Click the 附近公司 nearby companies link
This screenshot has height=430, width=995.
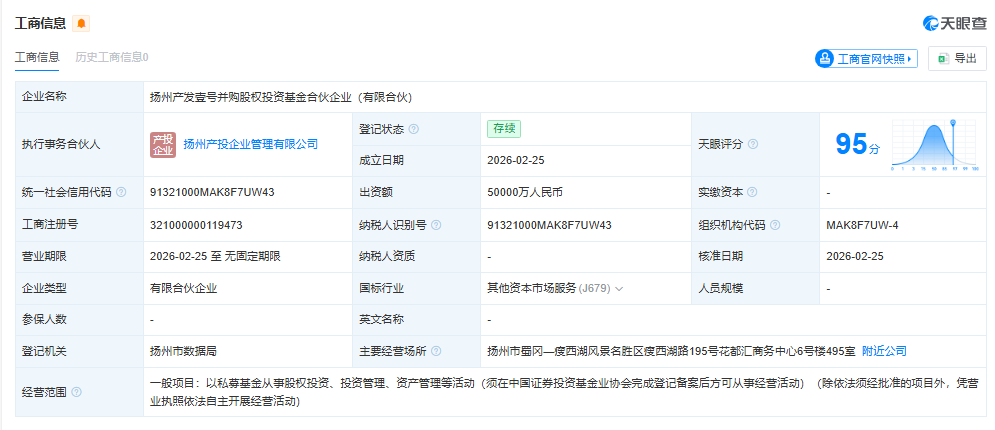point(884,351)
